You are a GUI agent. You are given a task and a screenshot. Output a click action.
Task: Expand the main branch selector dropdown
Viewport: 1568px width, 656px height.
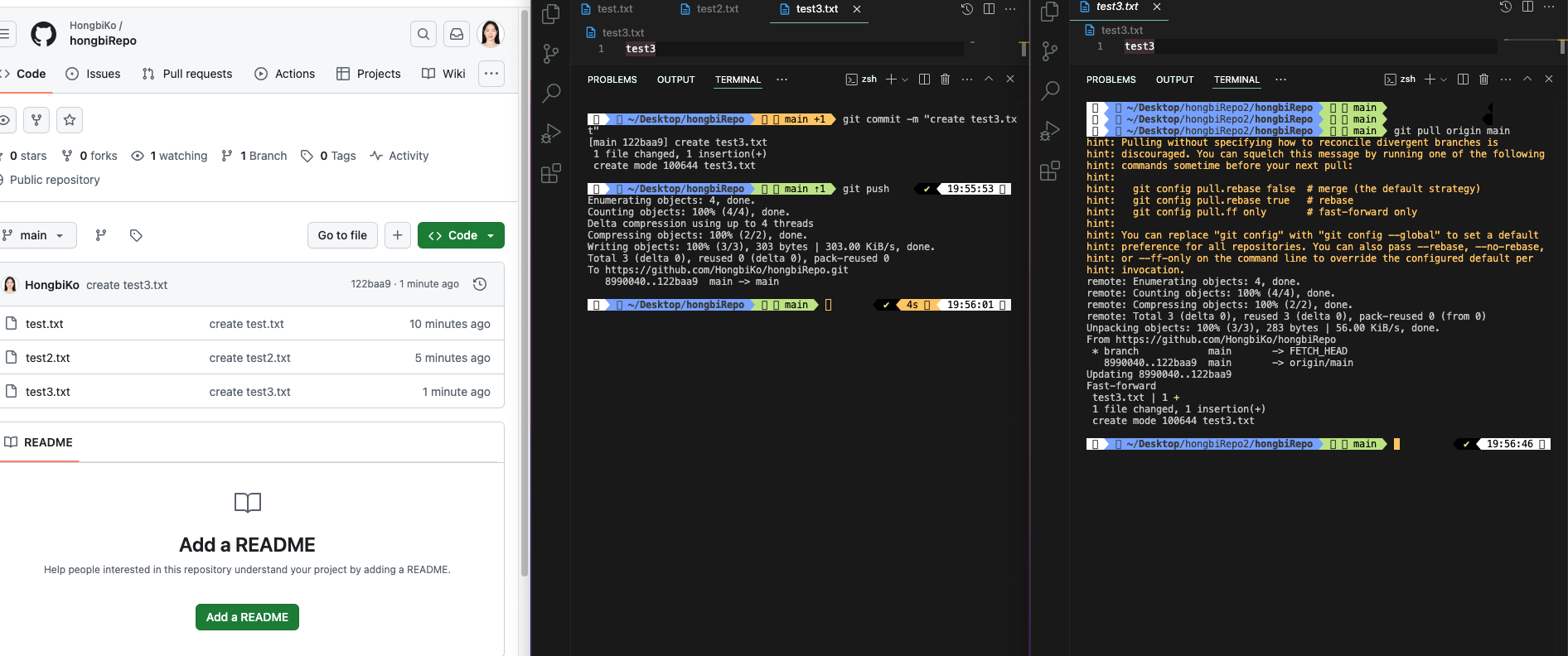click(x=36, y=235)
